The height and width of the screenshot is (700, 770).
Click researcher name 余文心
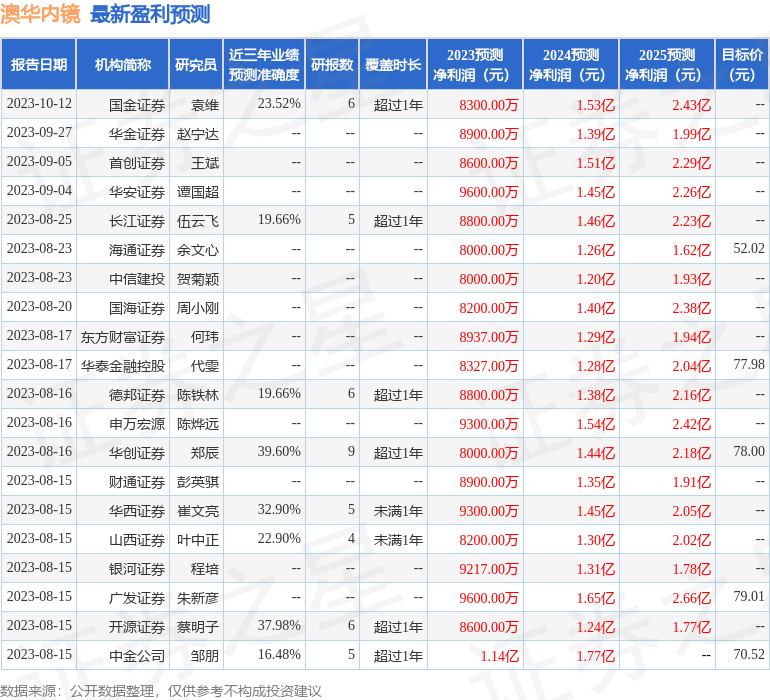198,250
